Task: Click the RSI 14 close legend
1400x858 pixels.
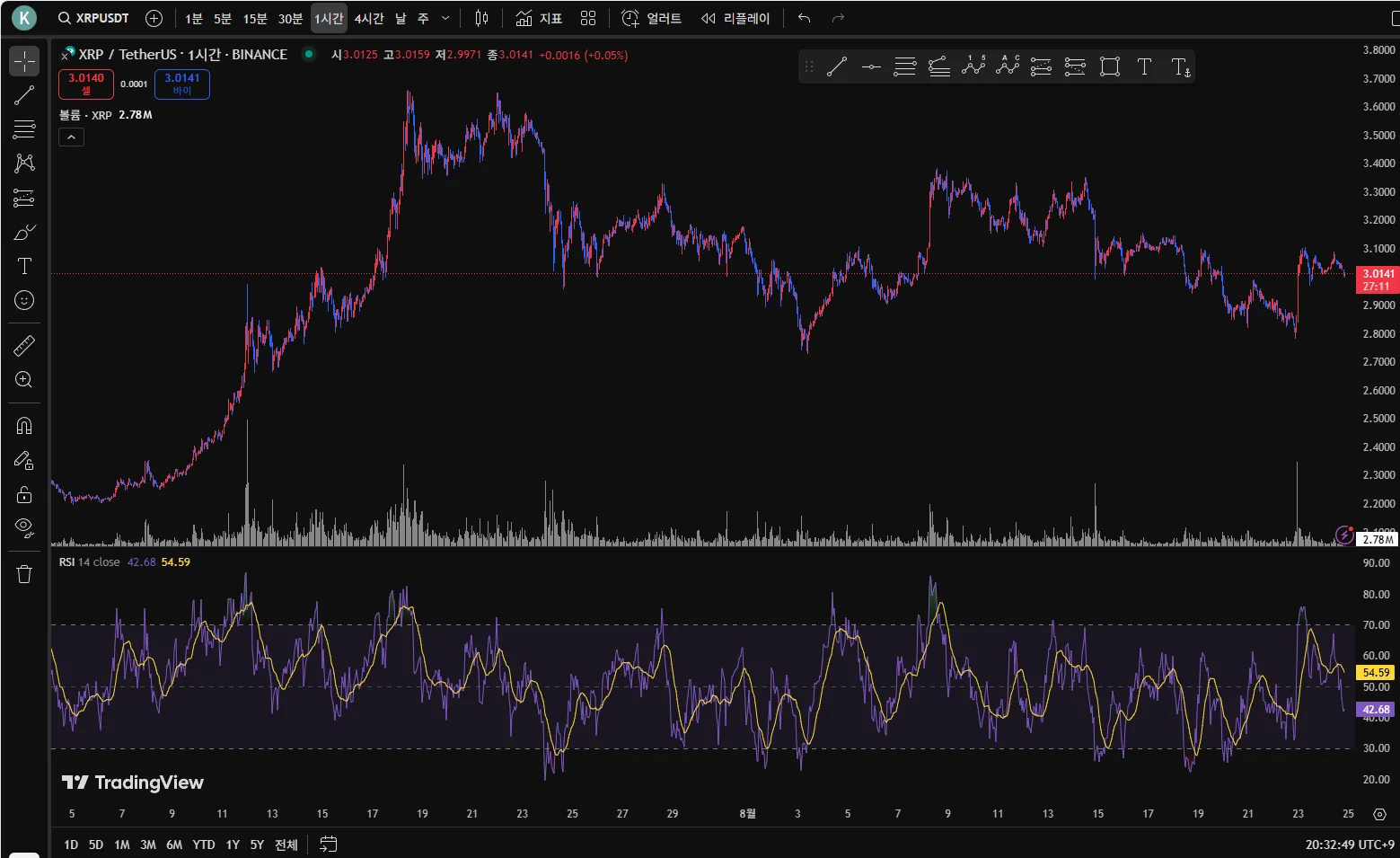Action: click(90, 562)
